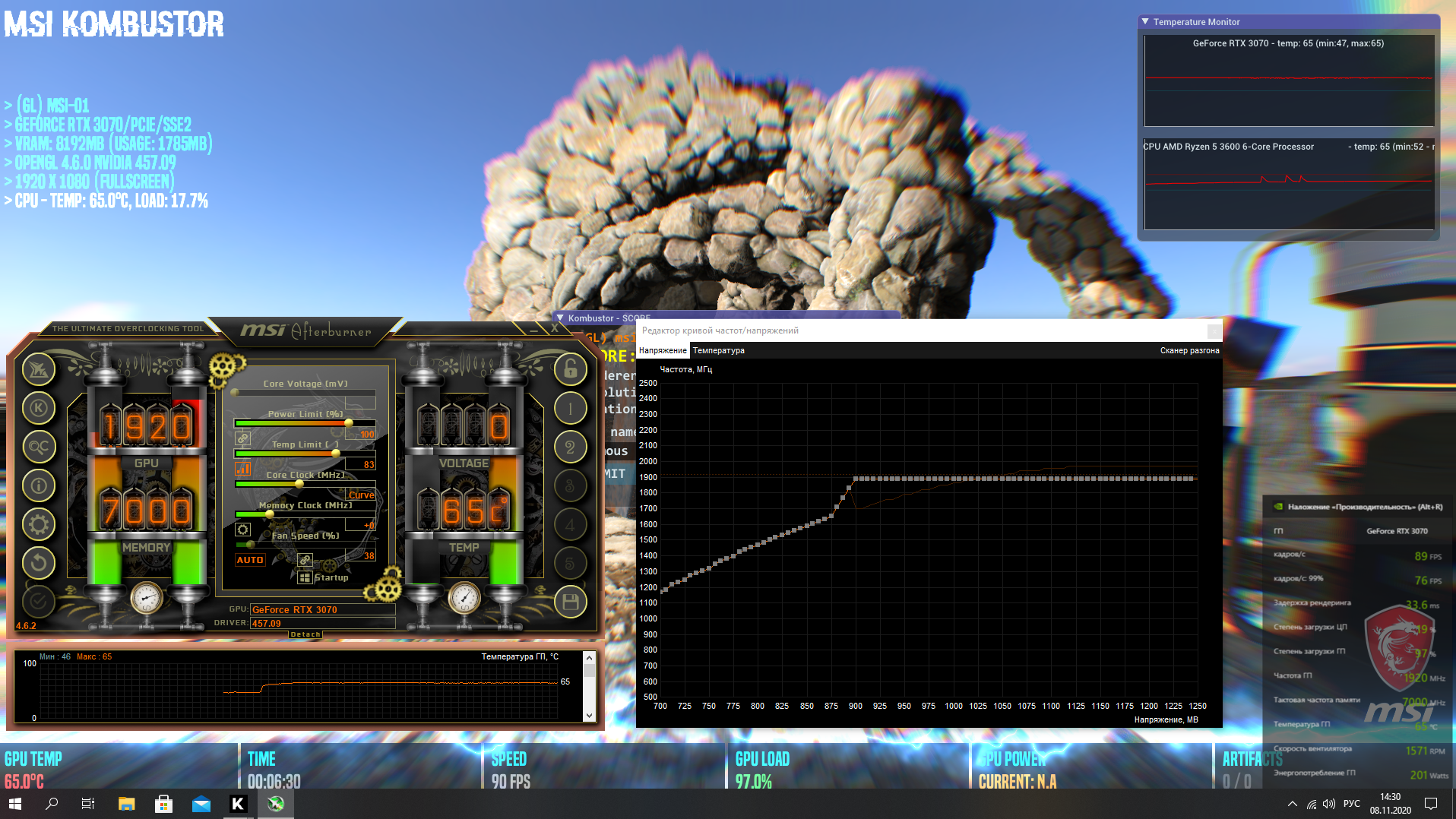The image size is (1456, 819).
Task: Load Afterburner profile slot 2
Action: click(571, 447)
